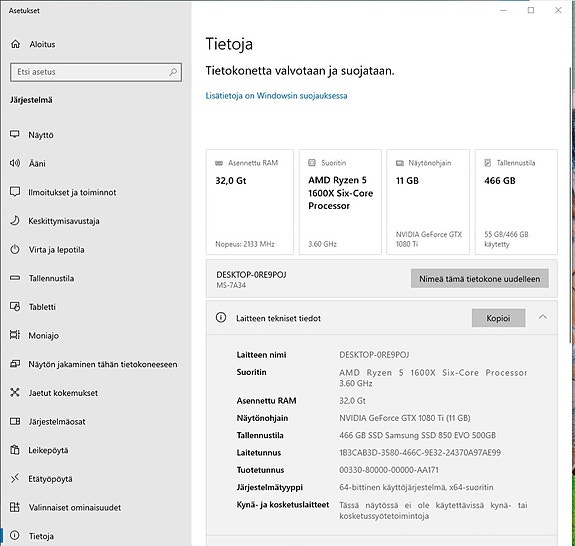Click the Jaetut kokemukset icon
This screenshot has height=546, width=575.
(x=15, y=392)
